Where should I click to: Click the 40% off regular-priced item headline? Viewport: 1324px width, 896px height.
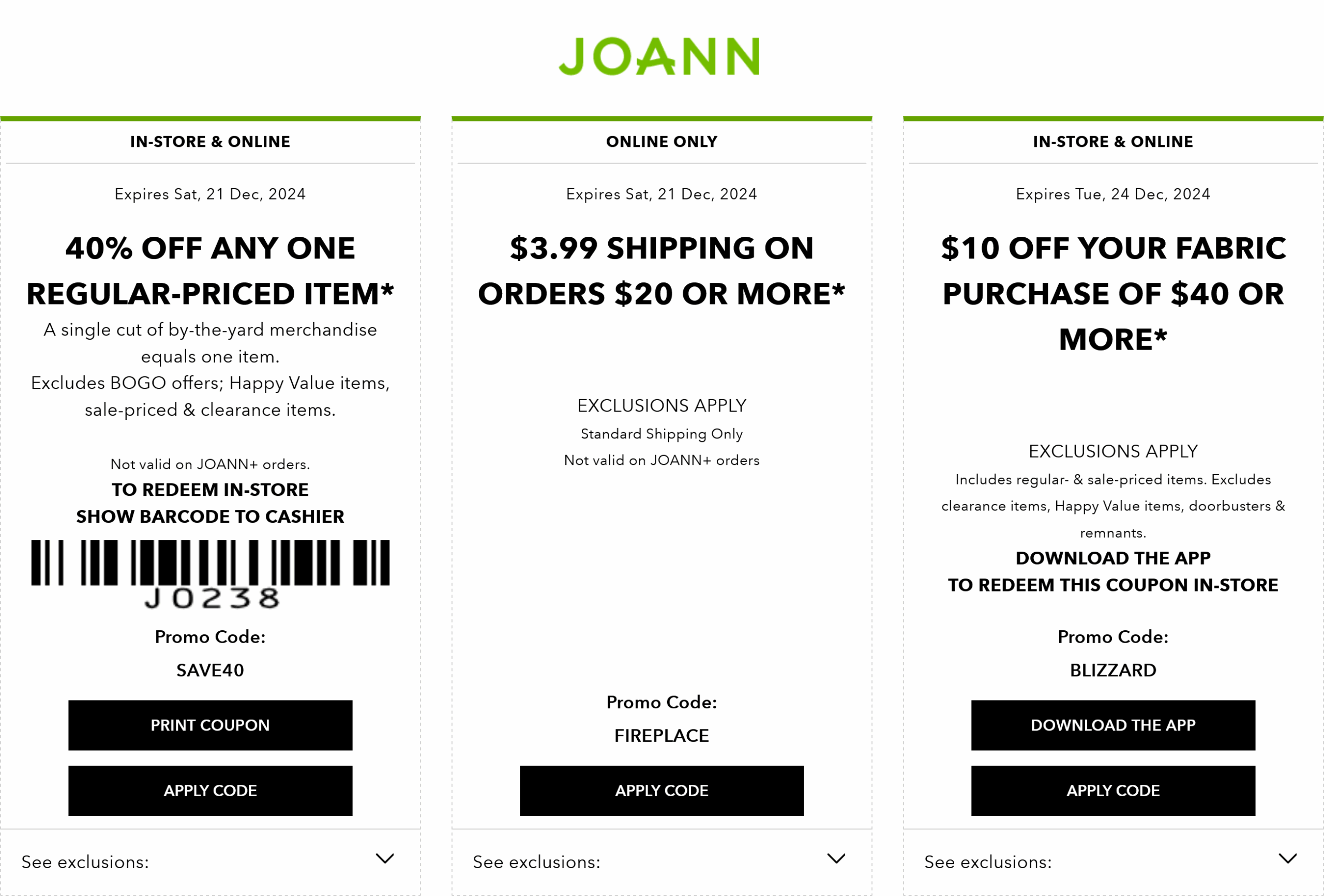(210, 271)
